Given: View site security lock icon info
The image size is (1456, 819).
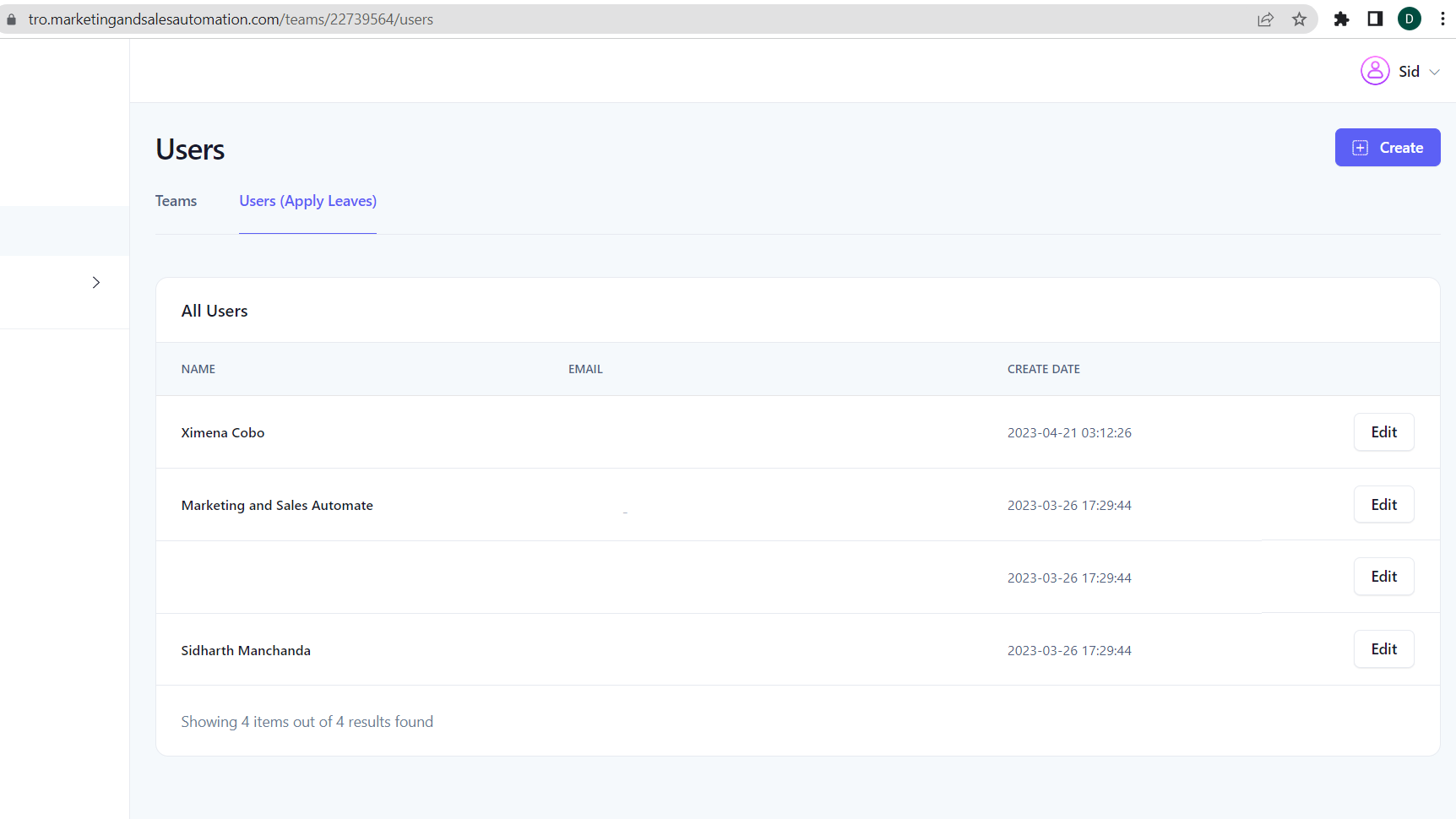Looking at the screenshot, I should (x=12, y=19).
